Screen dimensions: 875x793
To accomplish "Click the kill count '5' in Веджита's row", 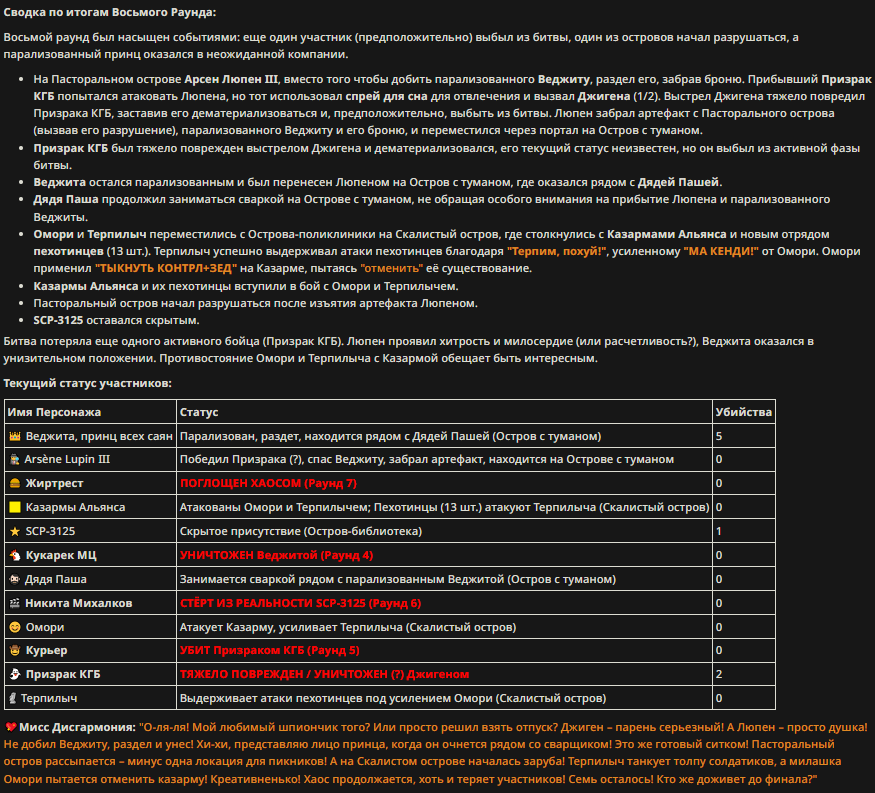I will coord(719,436).
